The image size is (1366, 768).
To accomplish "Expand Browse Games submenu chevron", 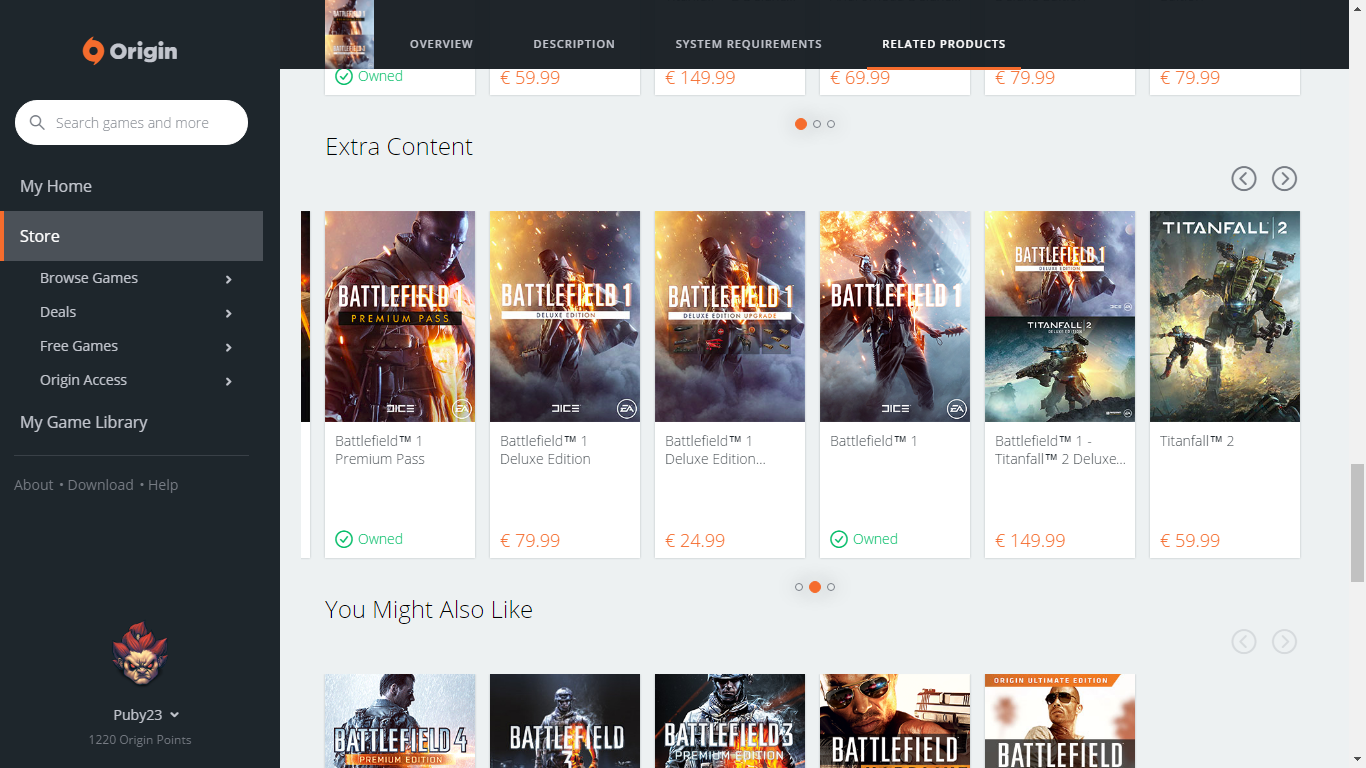I will [229, 279].
